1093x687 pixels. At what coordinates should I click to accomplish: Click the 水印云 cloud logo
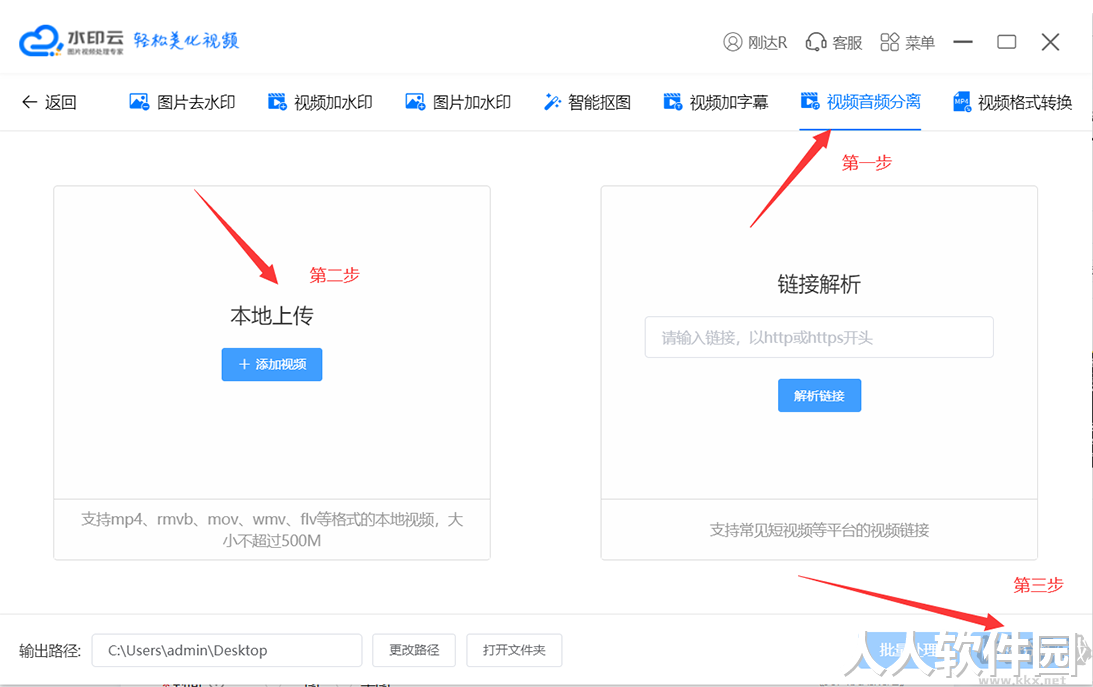click(40, 41)
